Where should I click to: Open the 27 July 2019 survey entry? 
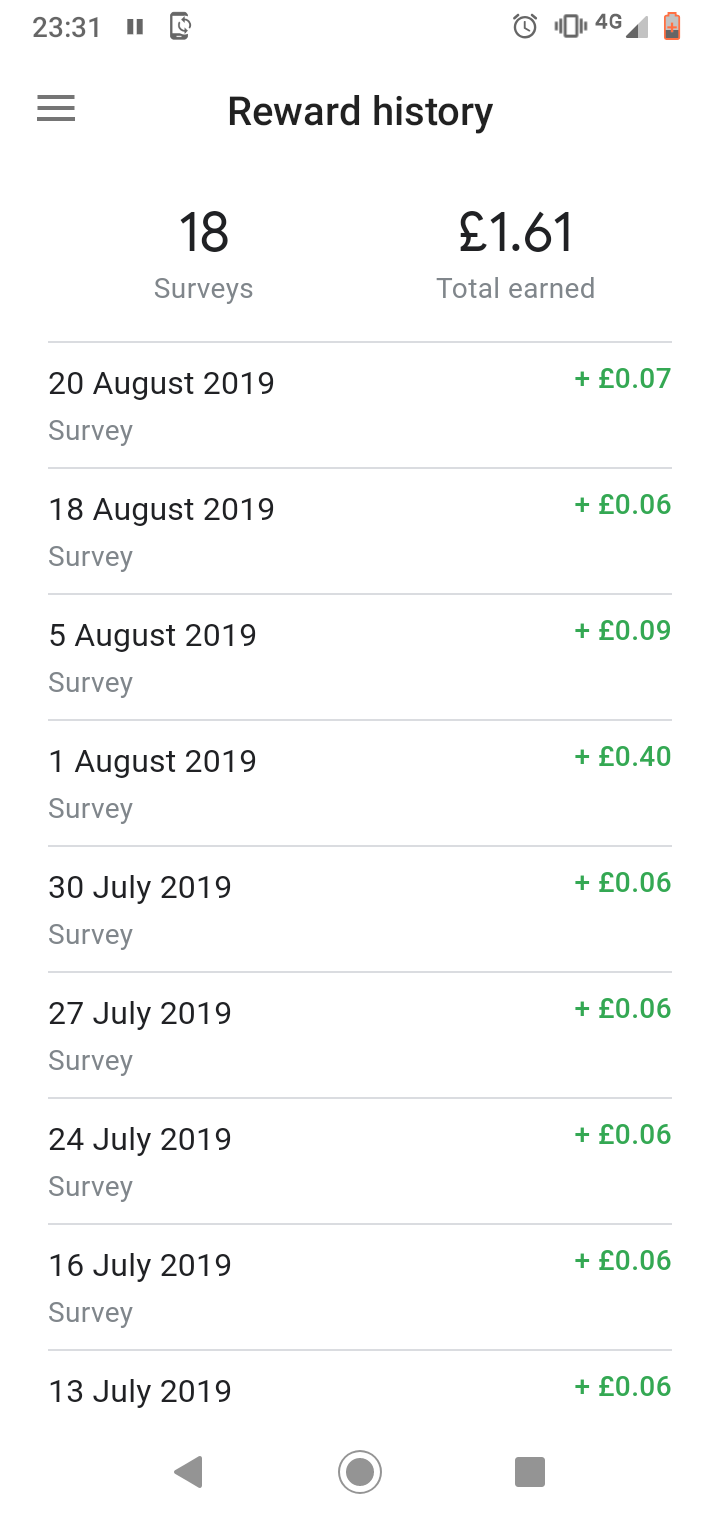(x=360, y=1036)
